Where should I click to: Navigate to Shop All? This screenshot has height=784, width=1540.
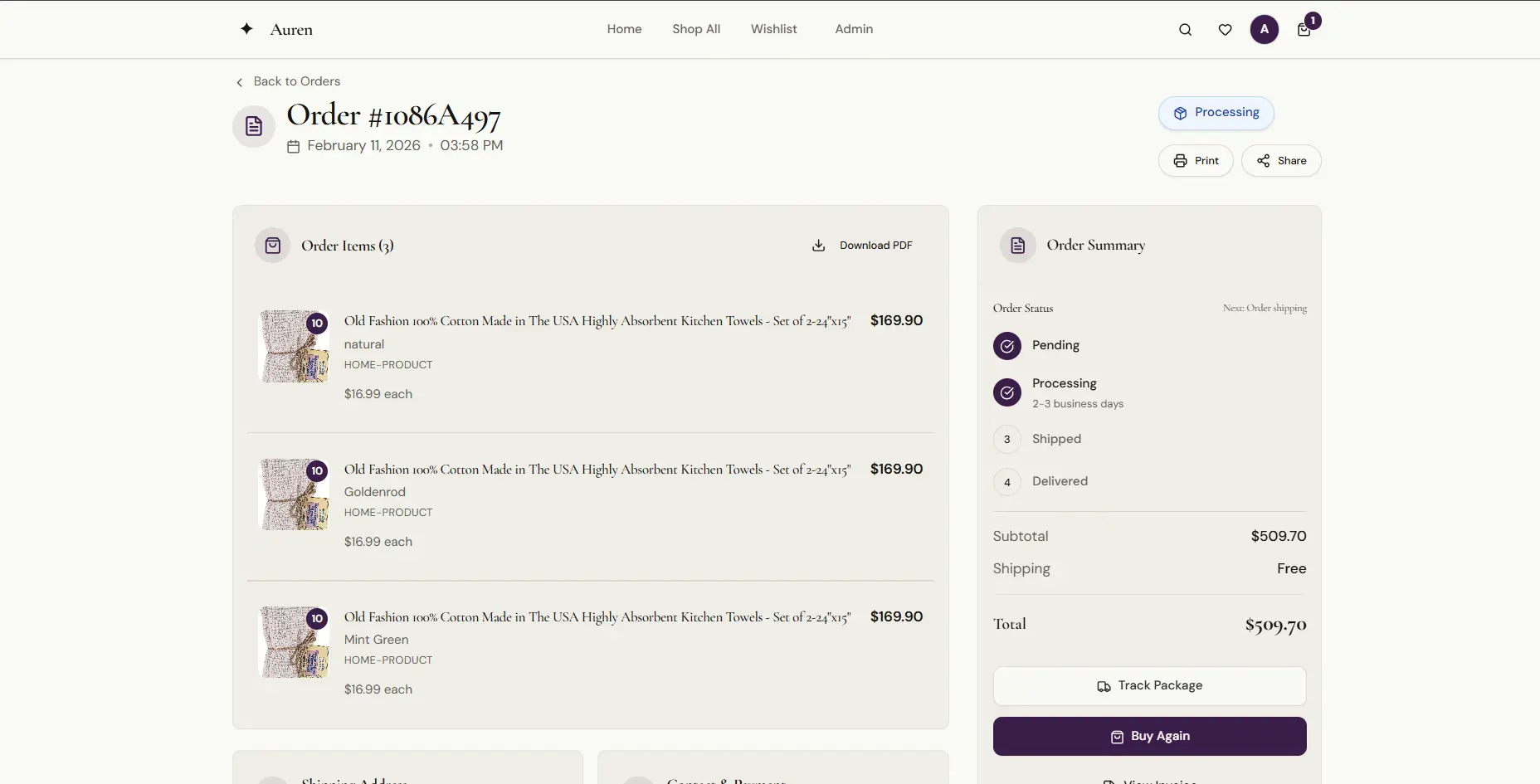[x=696, y=29]
